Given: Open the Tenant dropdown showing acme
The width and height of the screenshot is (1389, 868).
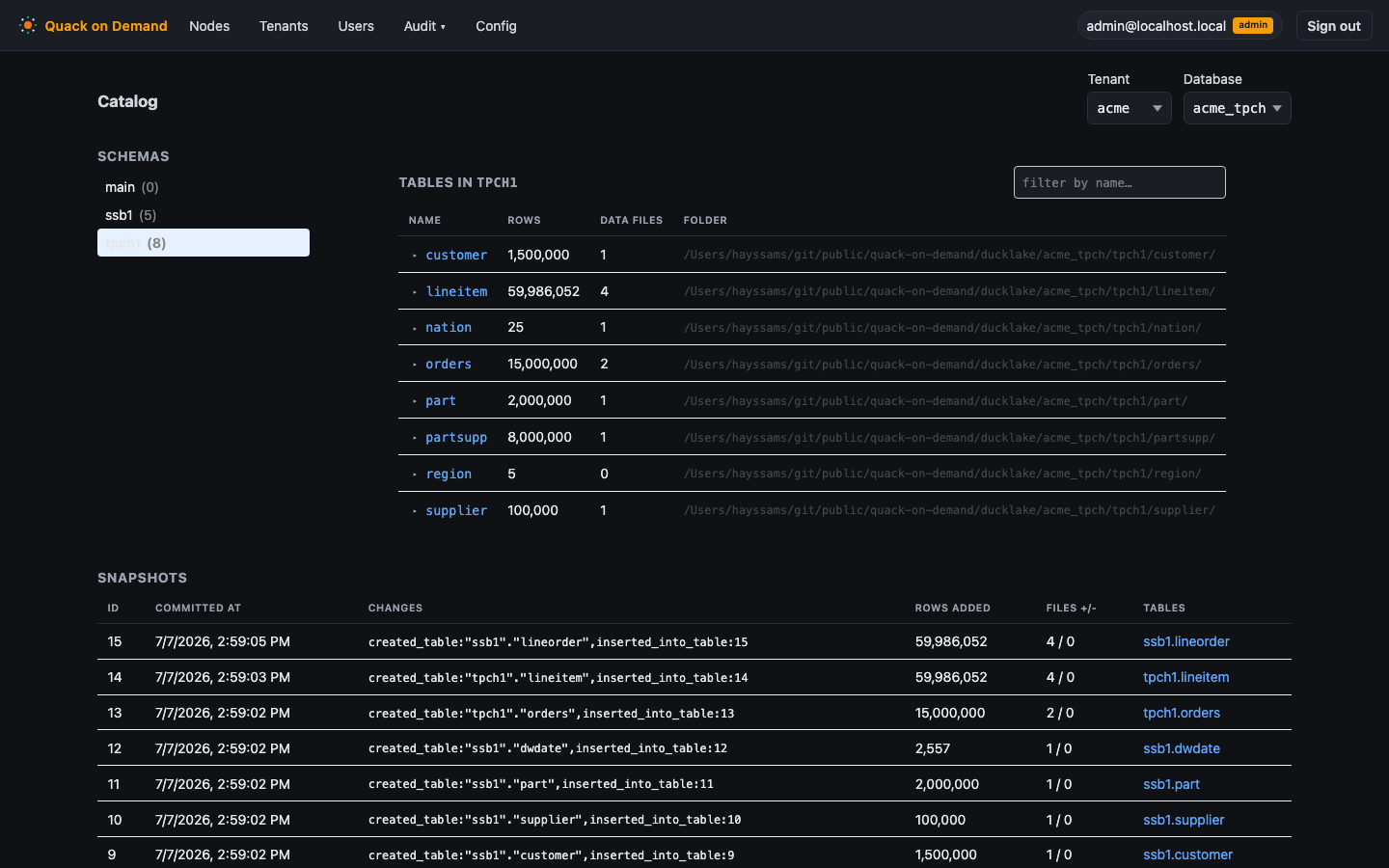Looking at the screenshot, I should 1129,108.
